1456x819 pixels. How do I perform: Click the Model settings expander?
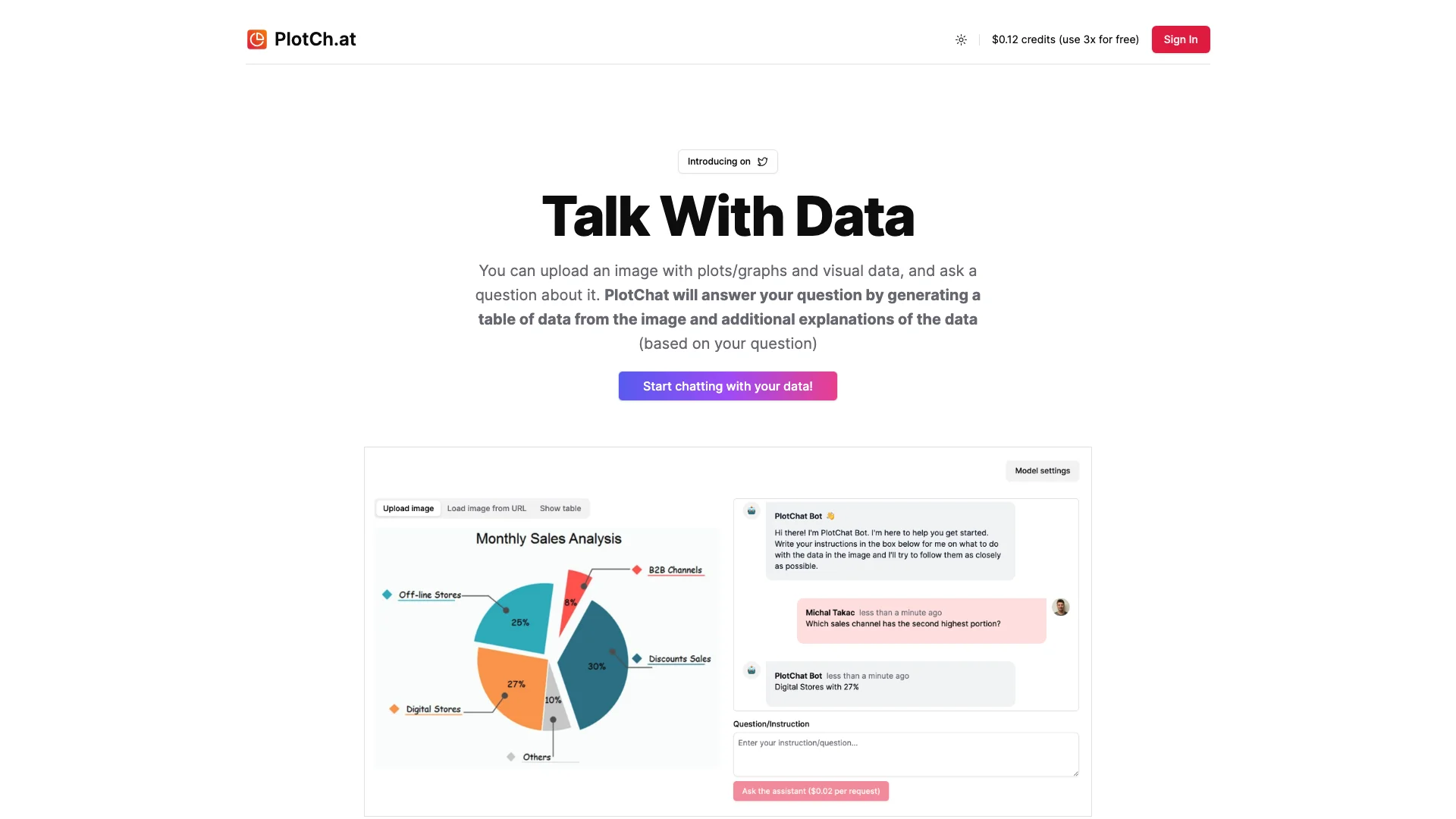pos(1042,471)
